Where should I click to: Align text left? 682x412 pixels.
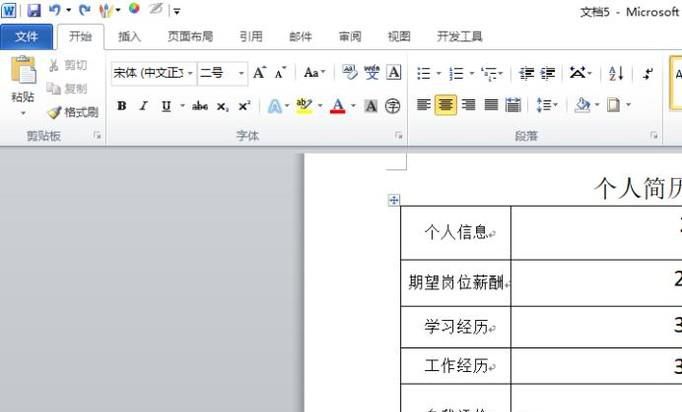click(x=423, y=105)
